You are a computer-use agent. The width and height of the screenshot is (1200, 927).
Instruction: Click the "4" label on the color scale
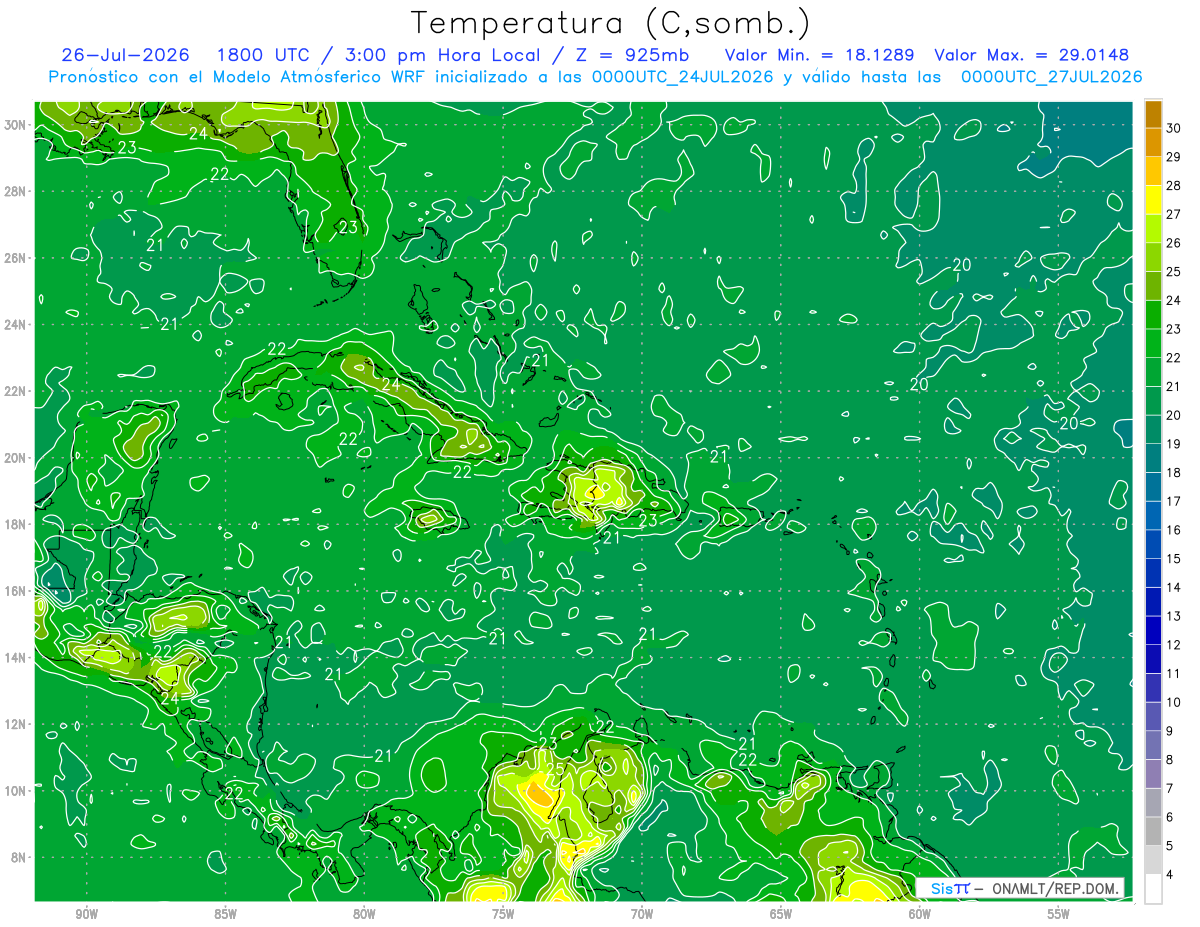1170,875
